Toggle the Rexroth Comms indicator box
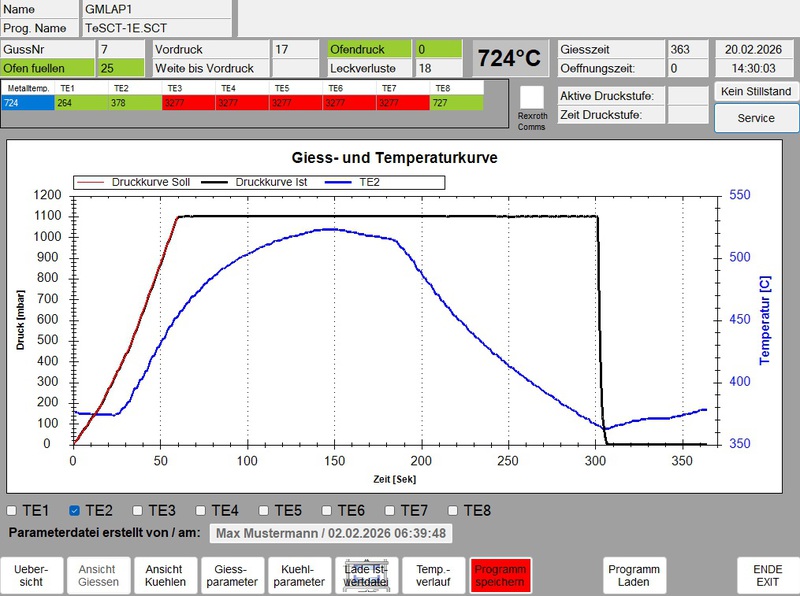800x596 pixels. [532, 98]
